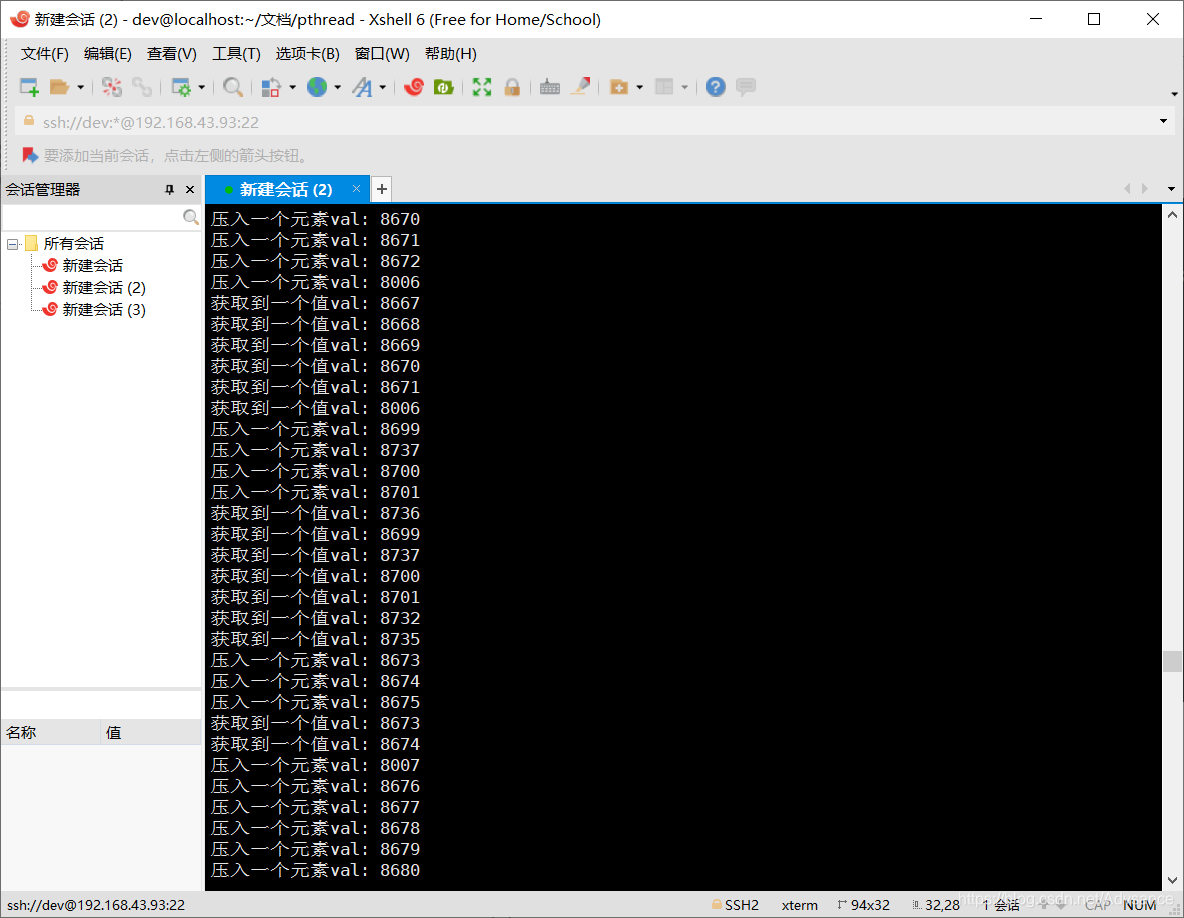
Task: Open the 选项卡(B) menu
Action: click(307, 54)
